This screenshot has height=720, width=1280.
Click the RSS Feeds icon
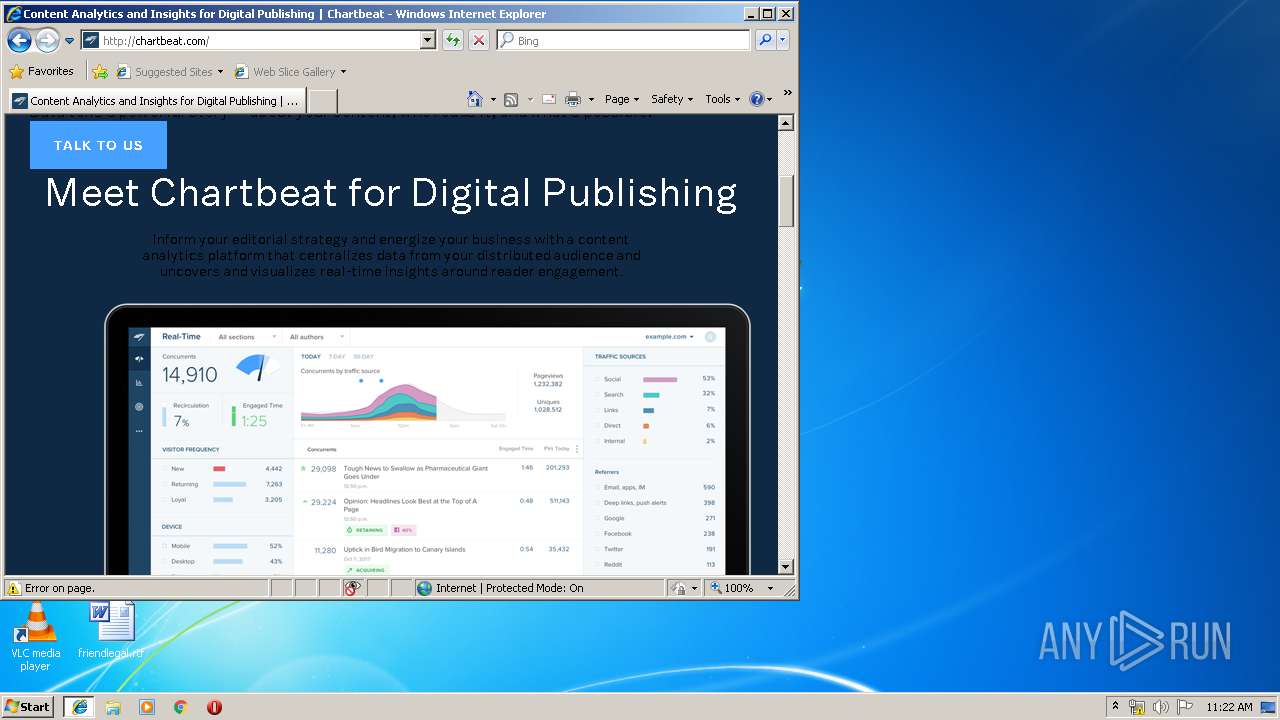click(511, 99)
